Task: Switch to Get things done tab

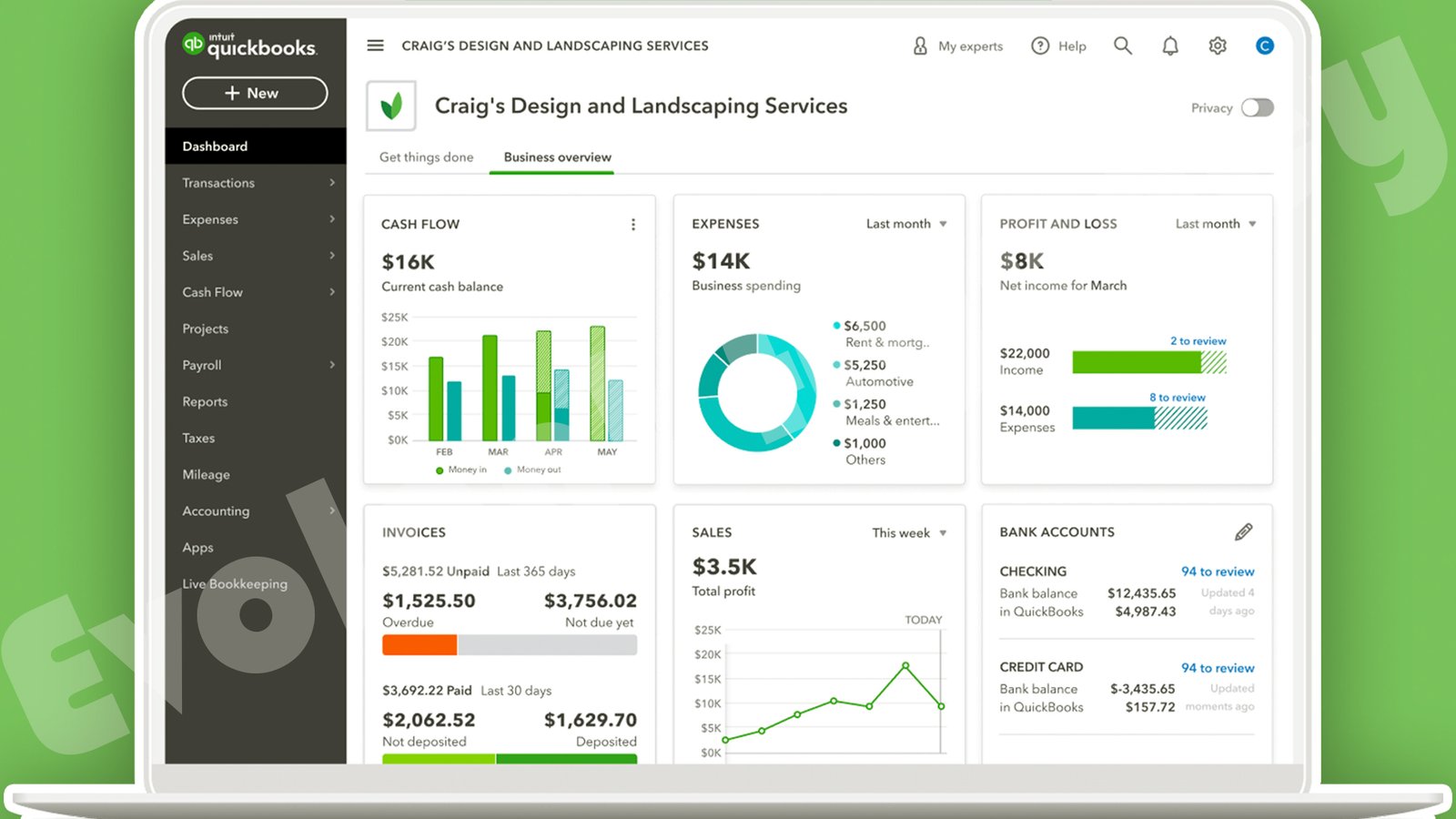Action: [426, 157]
